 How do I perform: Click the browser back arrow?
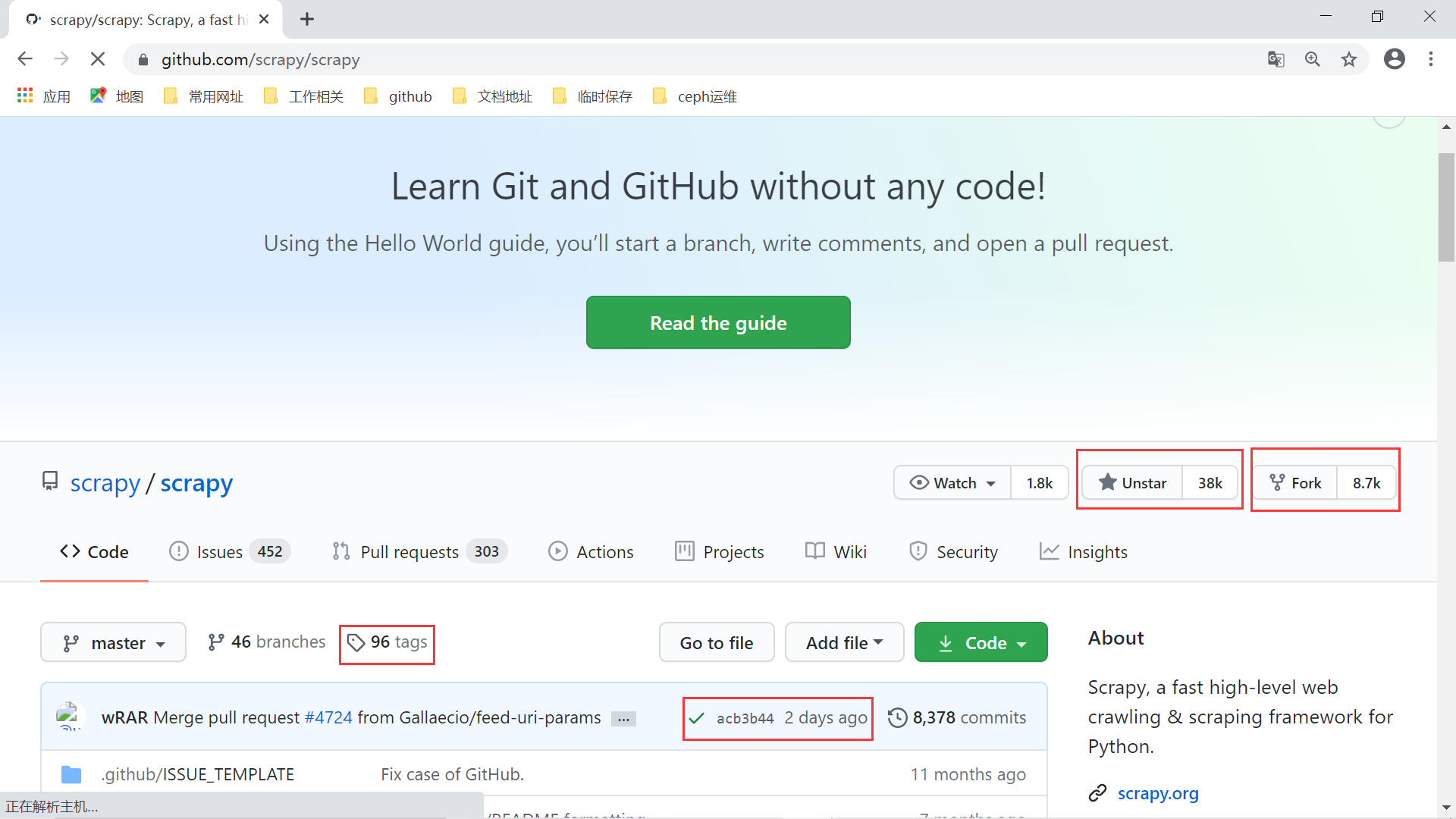[25, 59]
